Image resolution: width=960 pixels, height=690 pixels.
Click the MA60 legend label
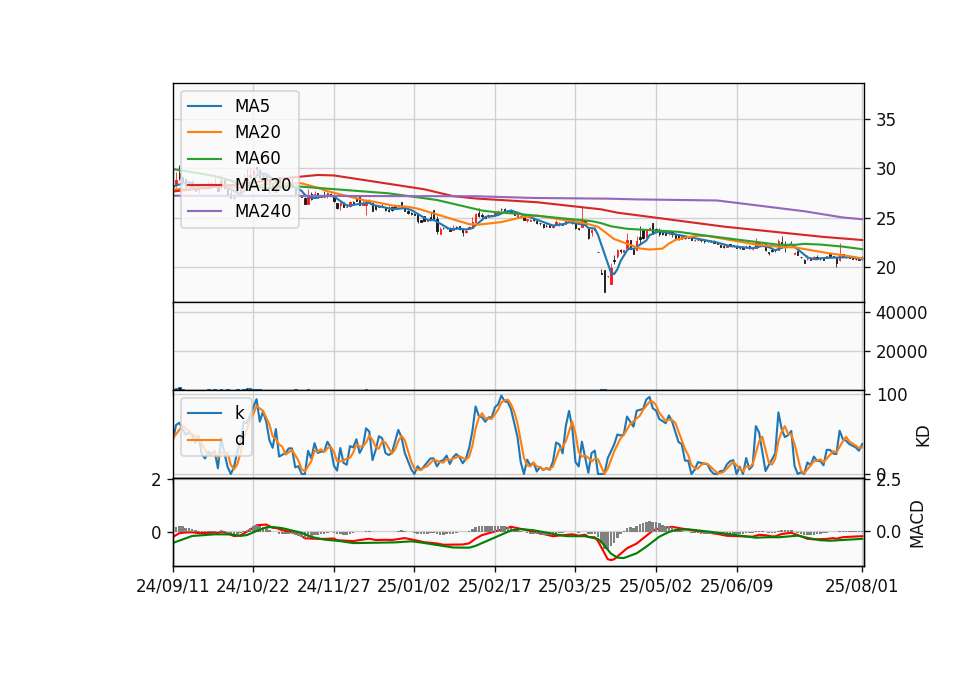(257, 159)
